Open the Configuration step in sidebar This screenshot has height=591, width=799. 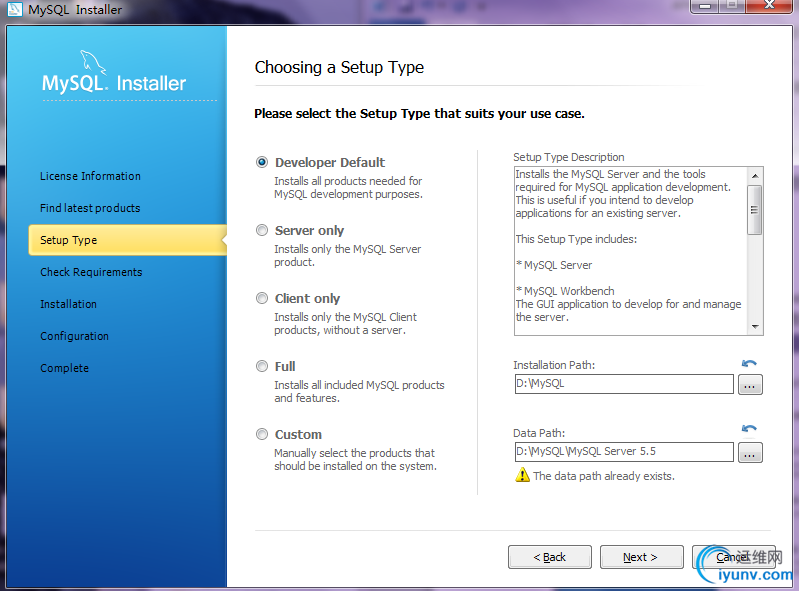74,336
